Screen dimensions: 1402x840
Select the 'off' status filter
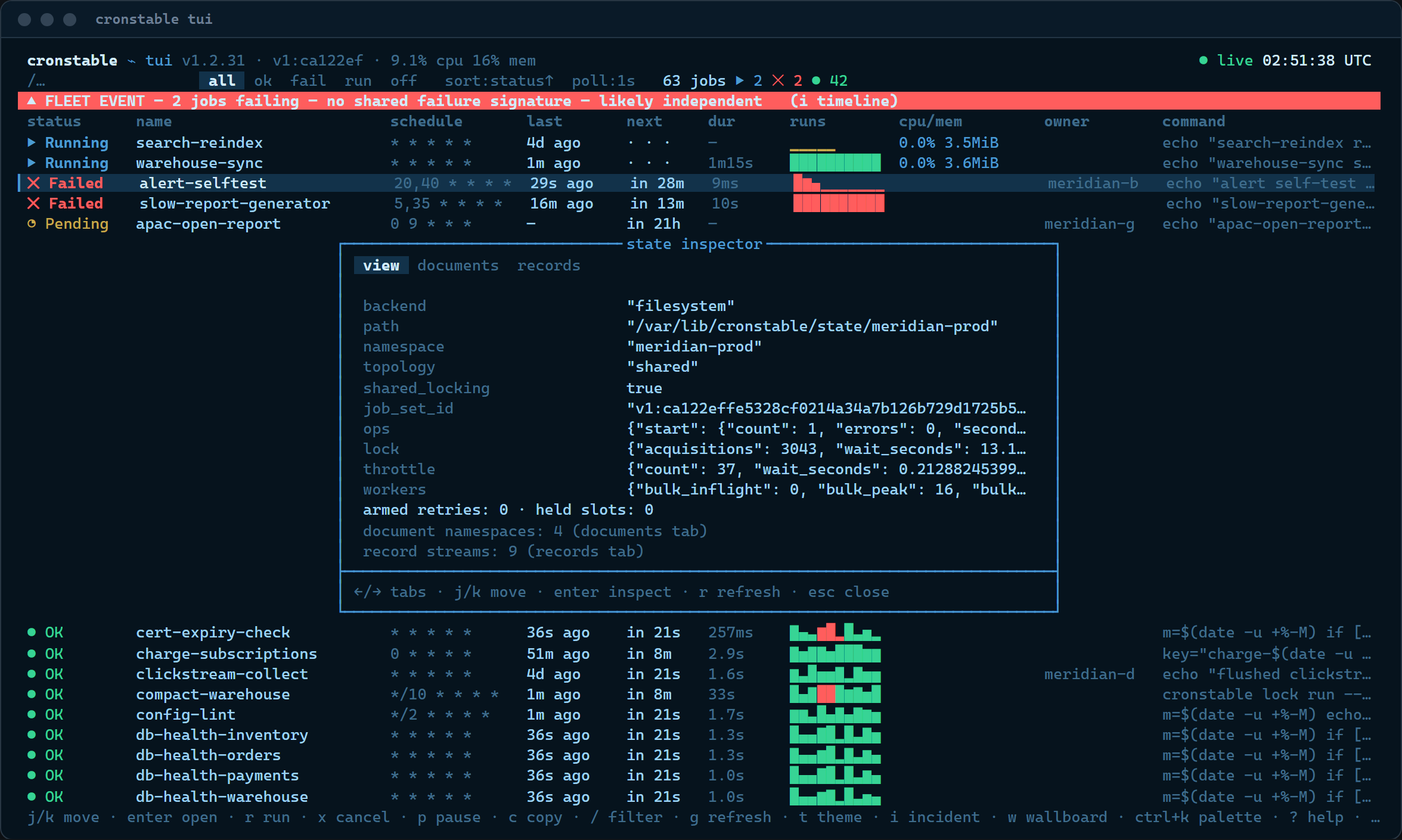click(x=404, y=80)
